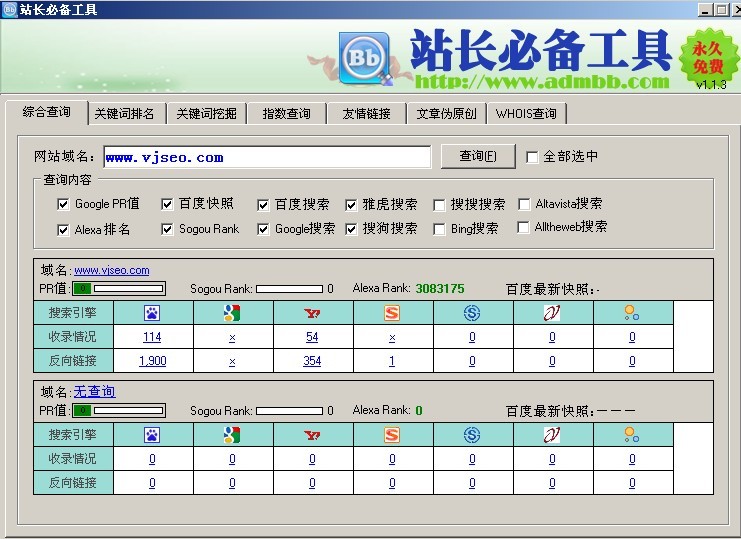Open the 关键词挖掘 tab
This screenshot has width=741, height=539.
[207, 113]
